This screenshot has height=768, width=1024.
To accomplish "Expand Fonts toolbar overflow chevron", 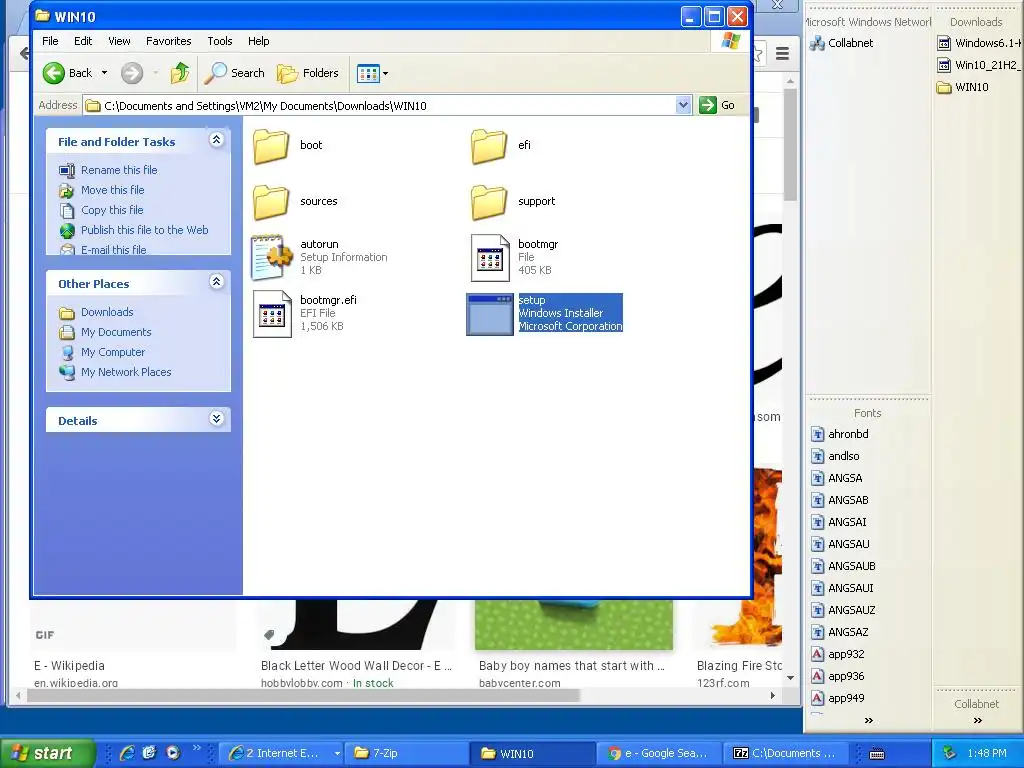I will pyautogui.click(x=868, y=721).
